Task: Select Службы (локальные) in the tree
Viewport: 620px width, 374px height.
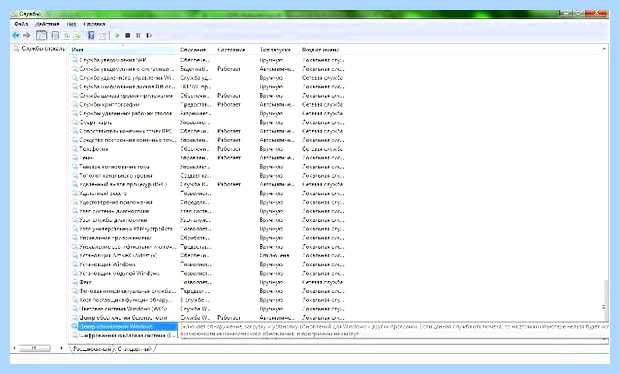Action: [x=43, y=49]
